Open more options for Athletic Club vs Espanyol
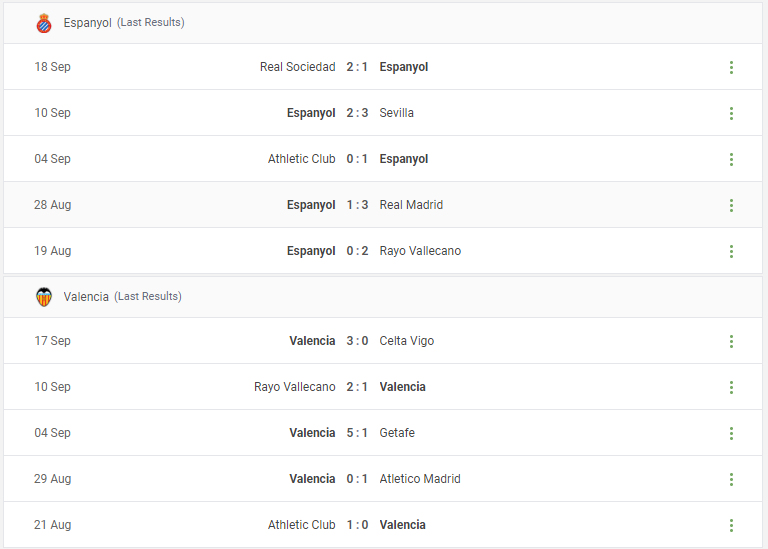 point(731,160)
